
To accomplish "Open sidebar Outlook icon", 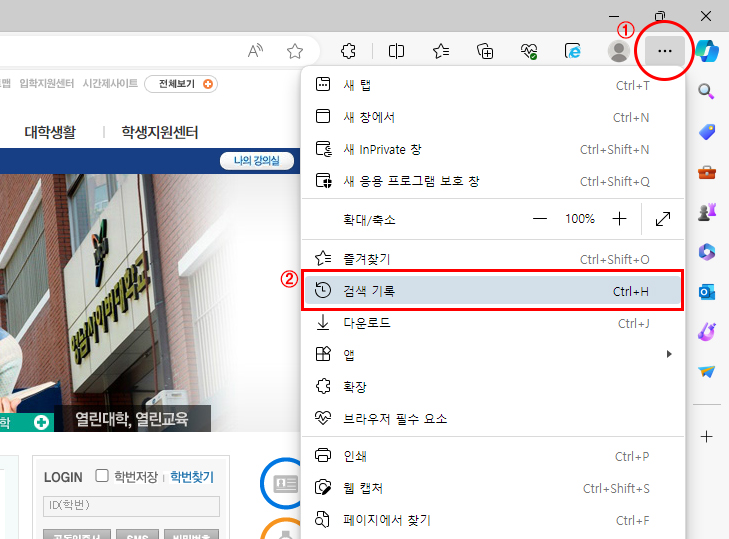I will click(707, 292).
